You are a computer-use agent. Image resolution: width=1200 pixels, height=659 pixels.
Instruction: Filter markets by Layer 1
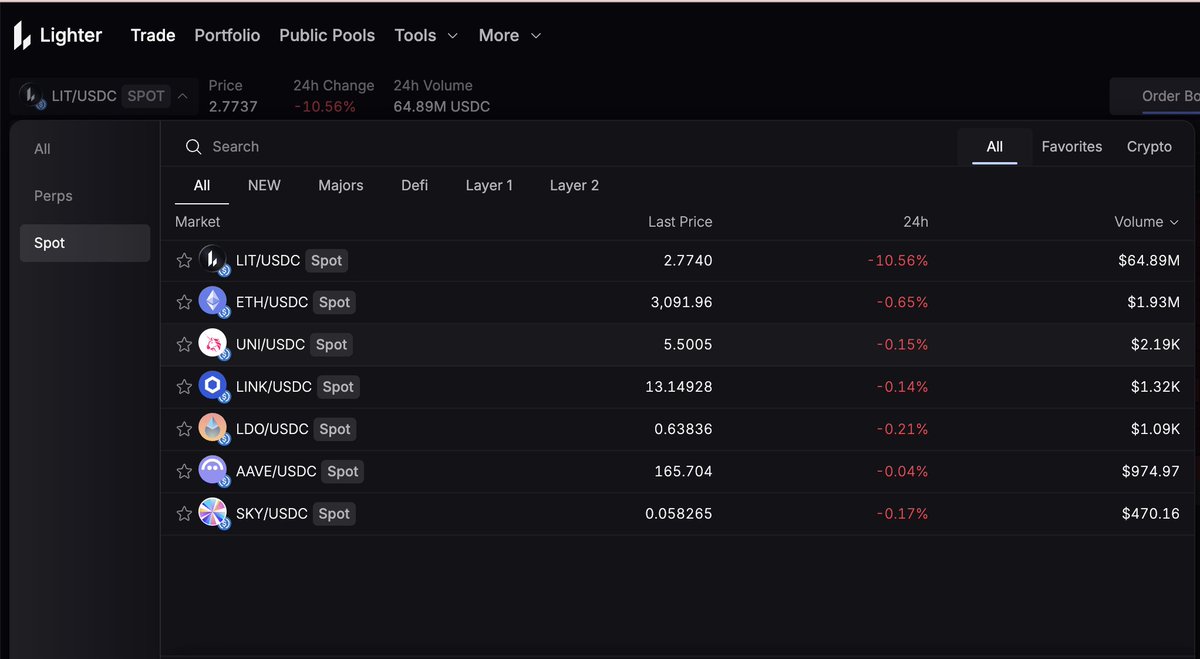click(489, 185)
